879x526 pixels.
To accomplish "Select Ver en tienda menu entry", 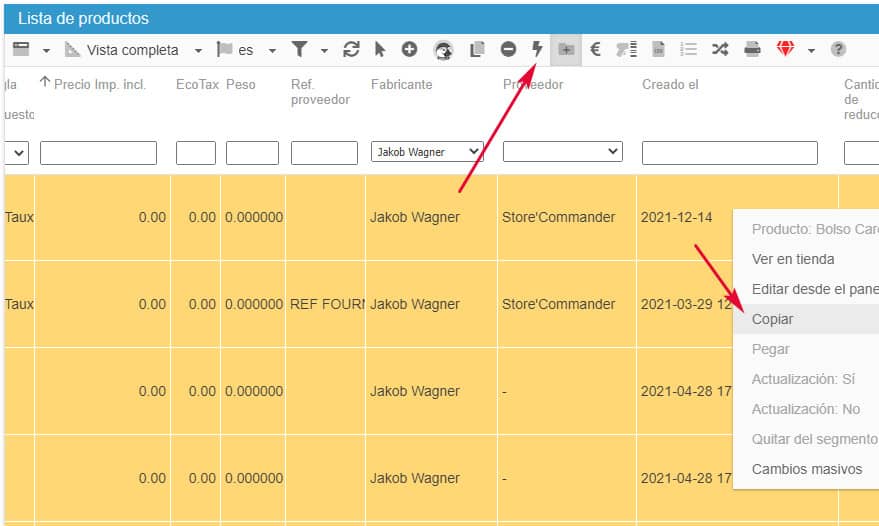I will click(x=793, y=259).
